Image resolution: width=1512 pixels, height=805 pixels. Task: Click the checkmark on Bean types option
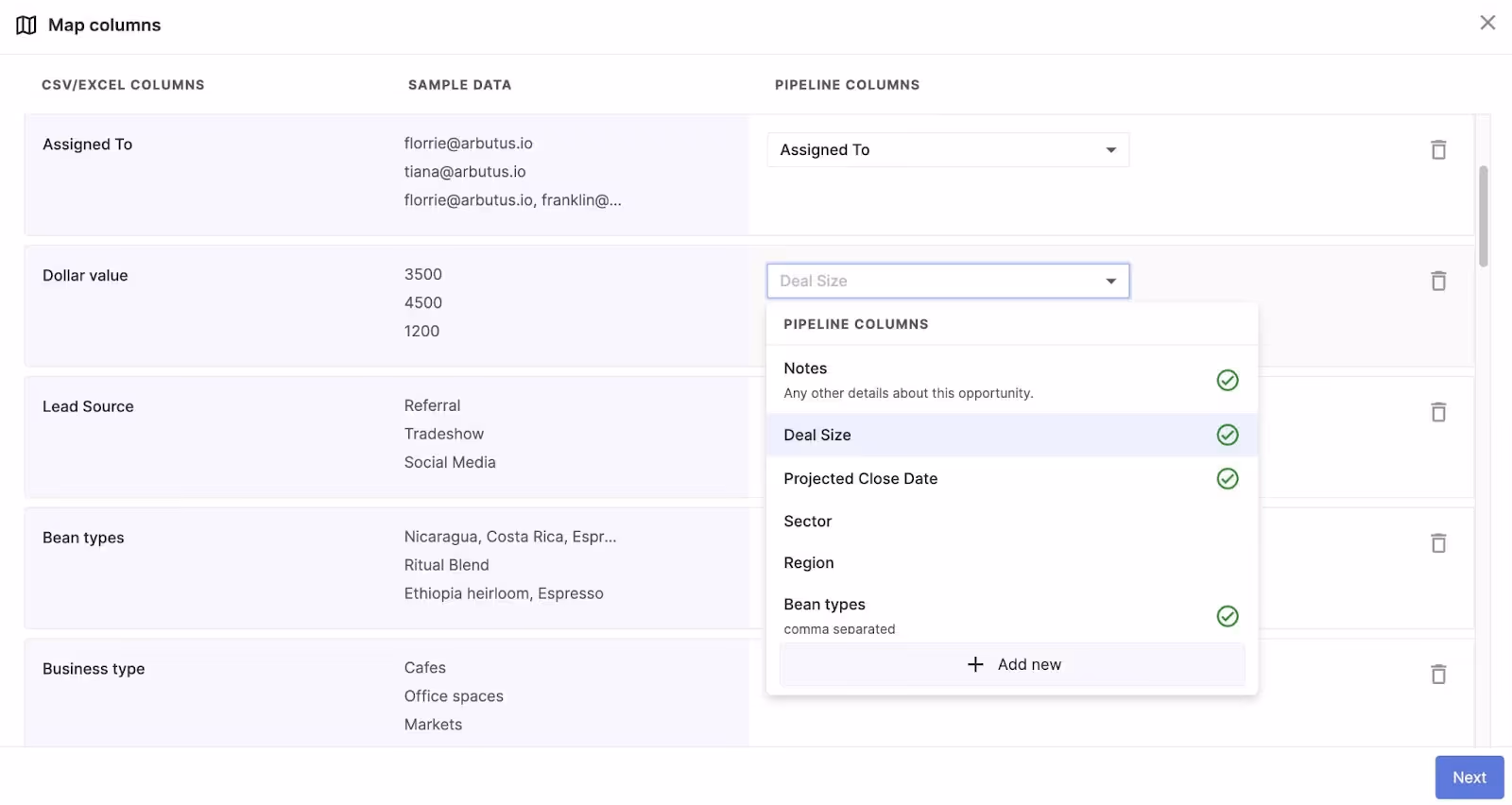[x=1227, y=616]
